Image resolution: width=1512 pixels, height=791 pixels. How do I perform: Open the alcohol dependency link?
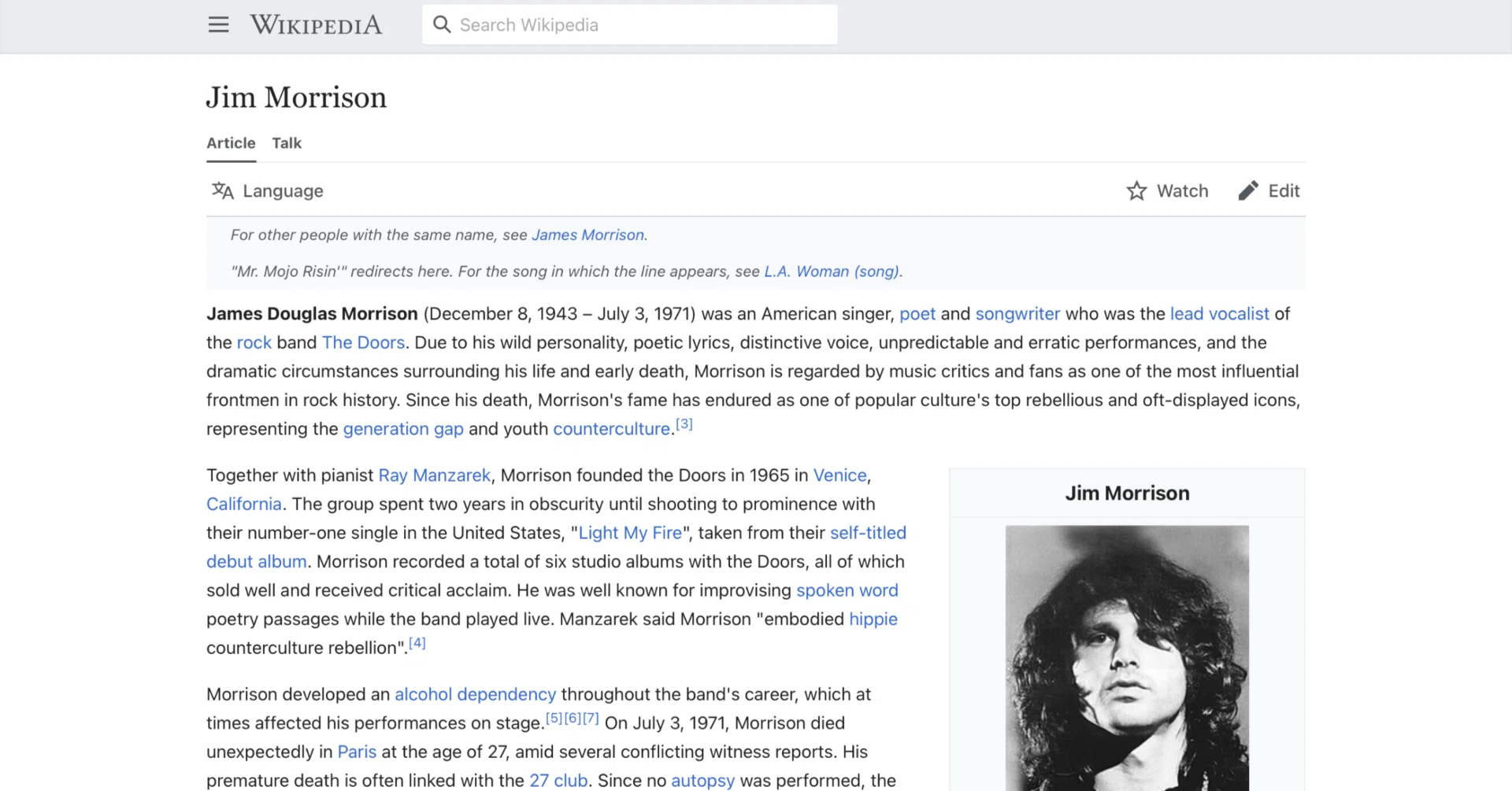[475, 694]
